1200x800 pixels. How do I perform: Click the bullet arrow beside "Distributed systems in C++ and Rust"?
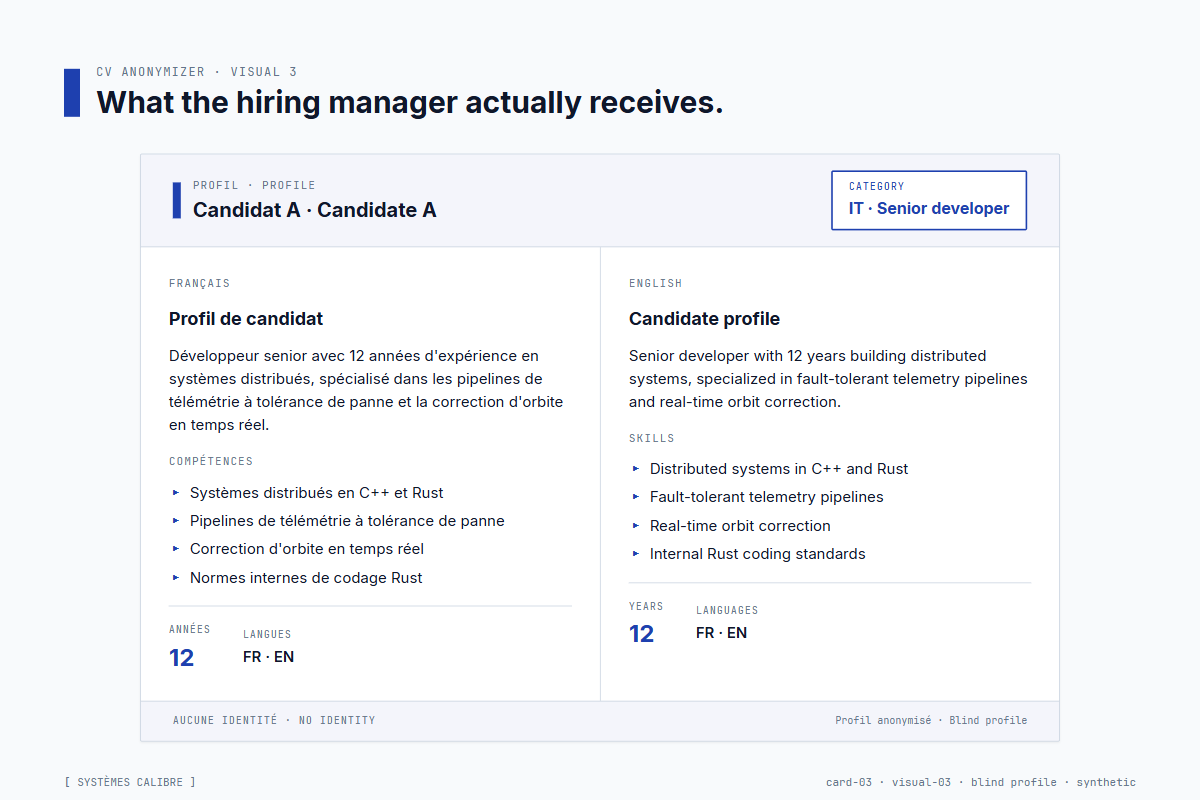[636, 468]
